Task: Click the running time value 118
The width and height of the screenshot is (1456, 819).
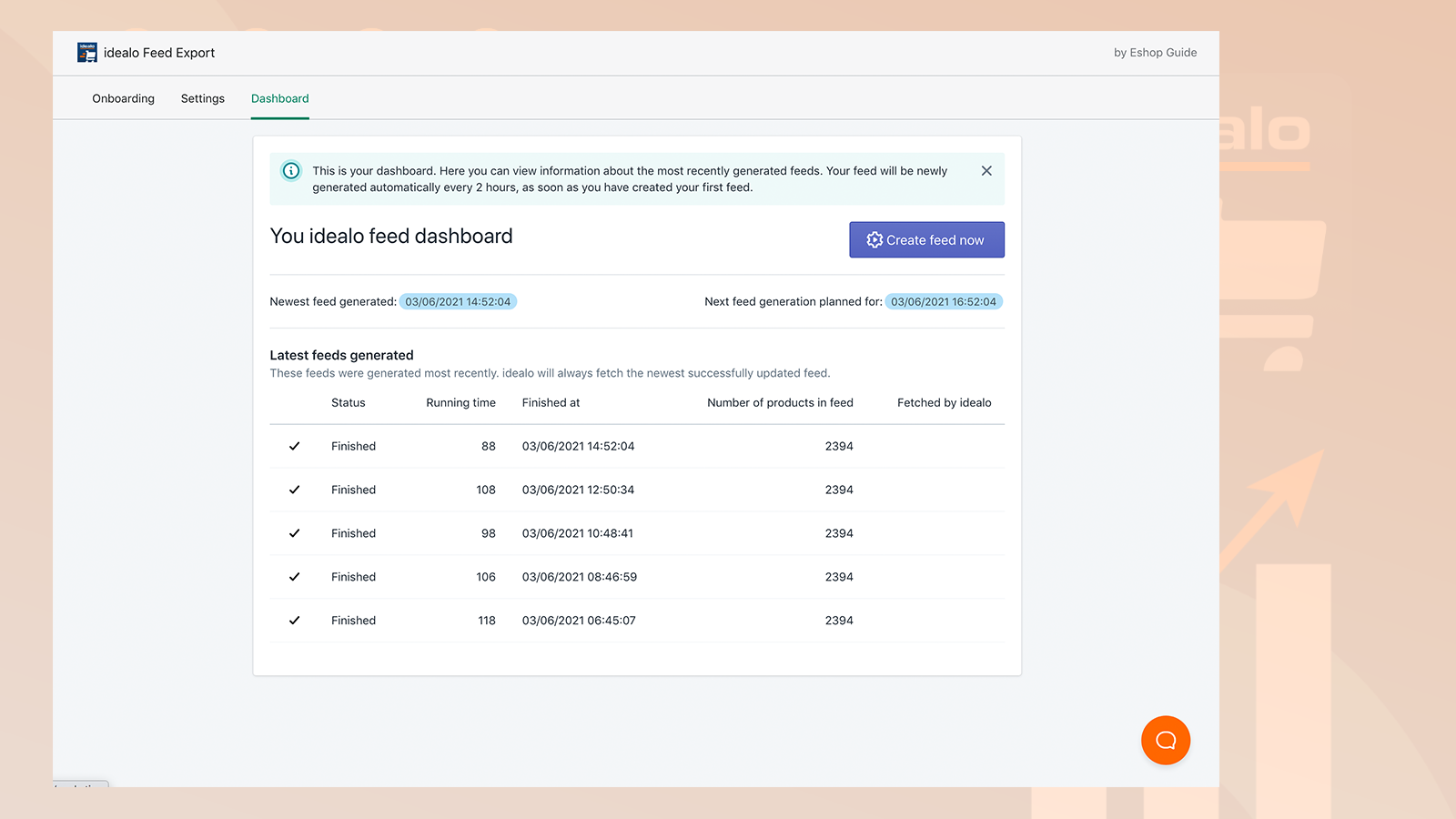Action: click(487, 621)
